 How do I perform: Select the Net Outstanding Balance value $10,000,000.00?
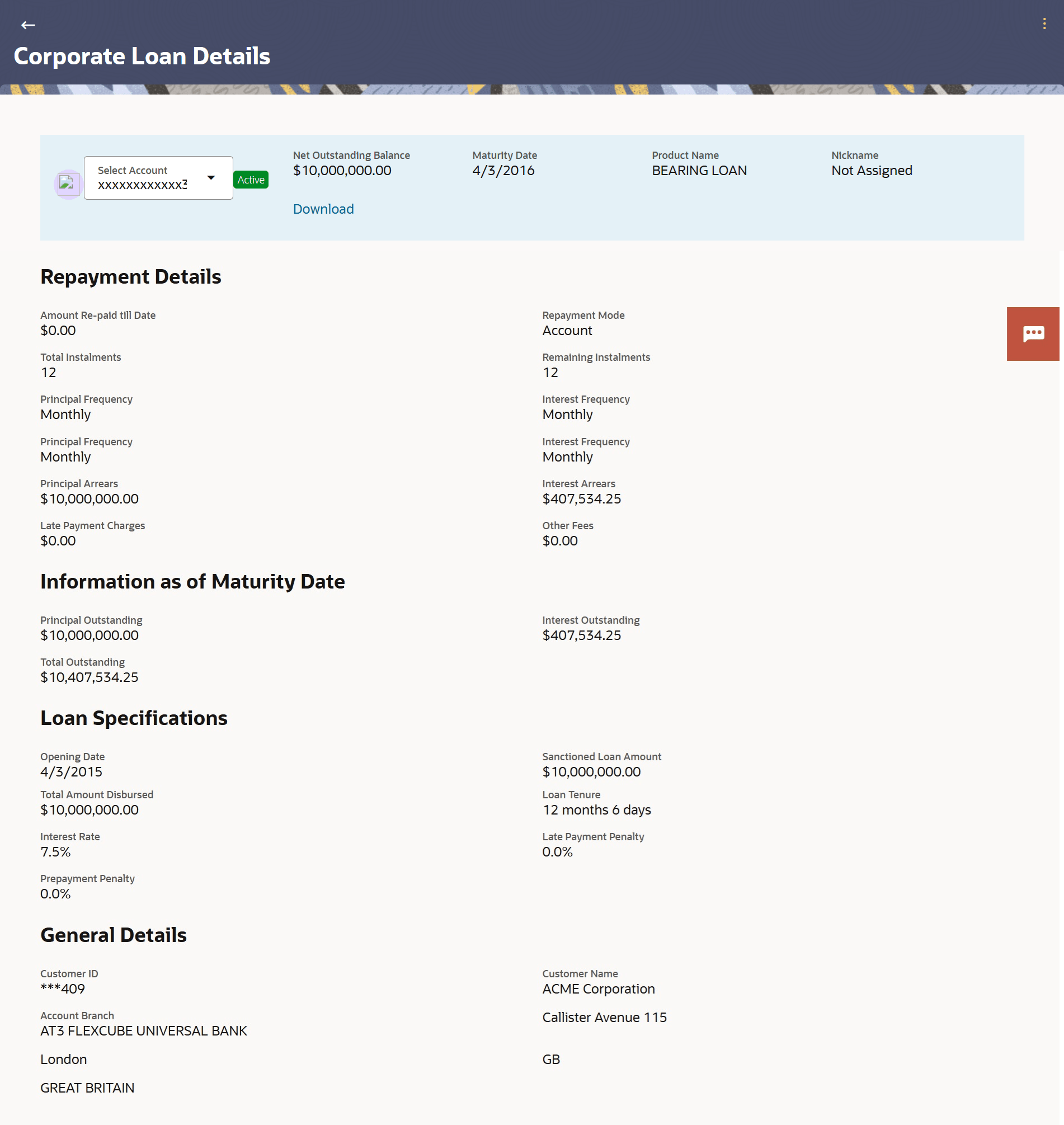click(342, 171)
